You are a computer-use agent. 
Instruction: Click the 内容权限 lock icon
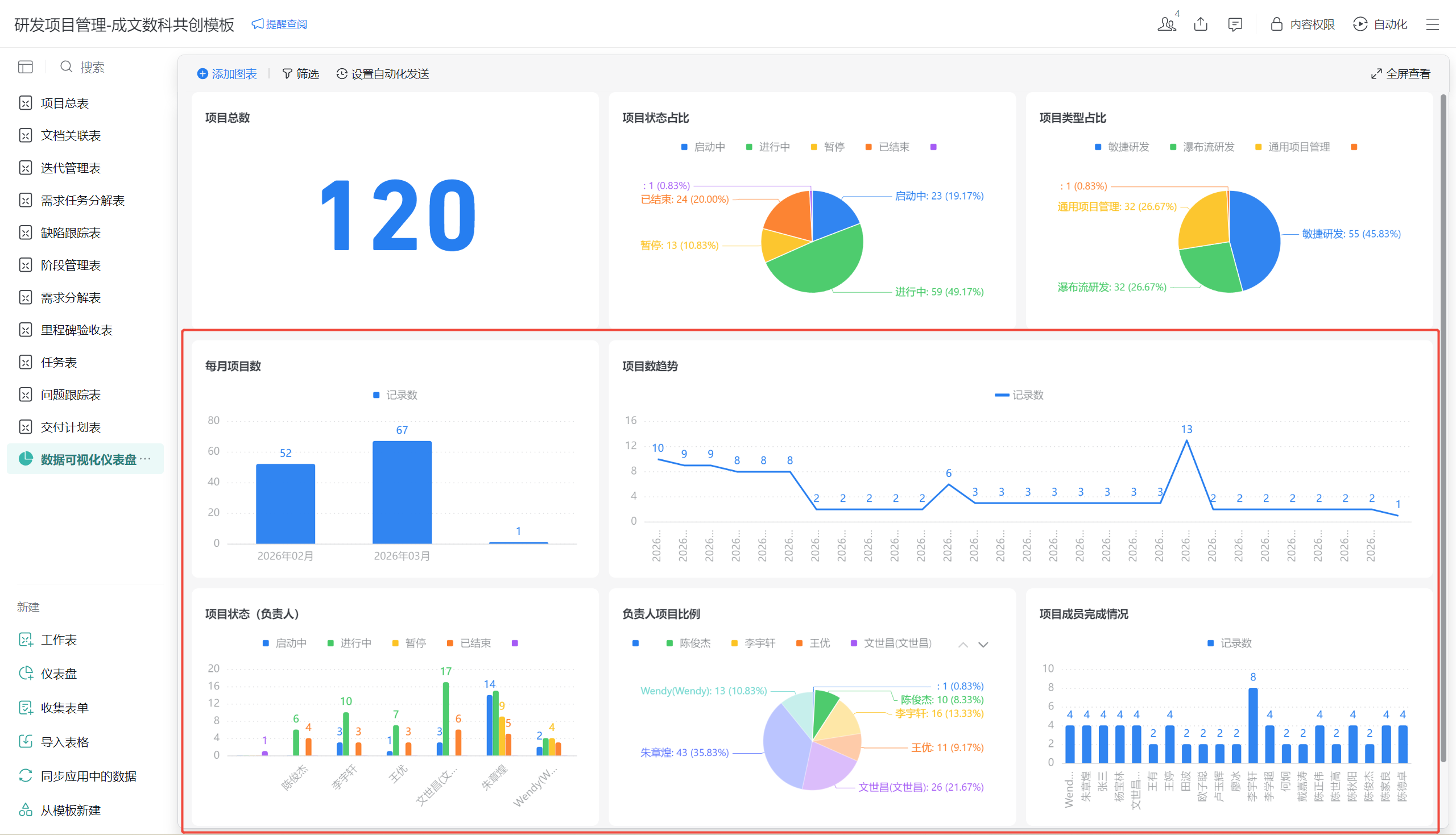pyautogui.click(x=1276, y=24)
